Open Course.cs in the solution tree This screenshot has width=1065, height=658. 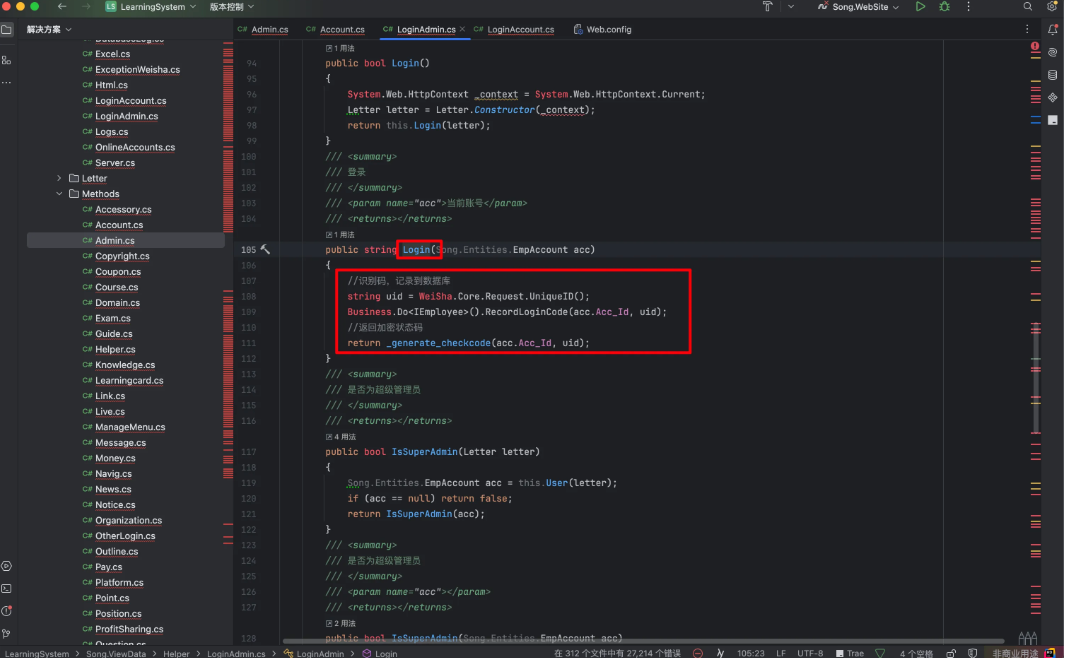point(116,287)
